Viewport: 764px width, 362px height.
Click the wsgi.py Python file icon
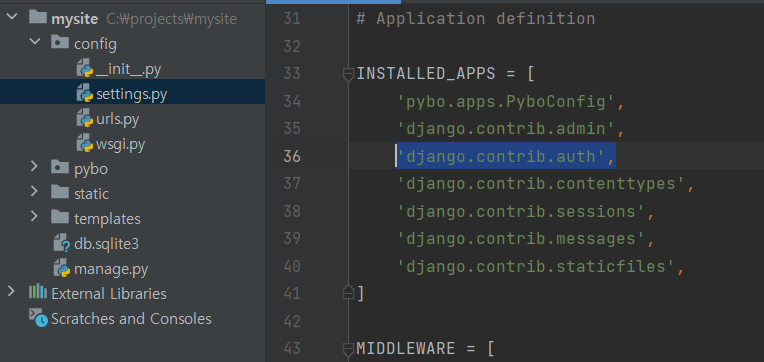(x=85, y=143)
